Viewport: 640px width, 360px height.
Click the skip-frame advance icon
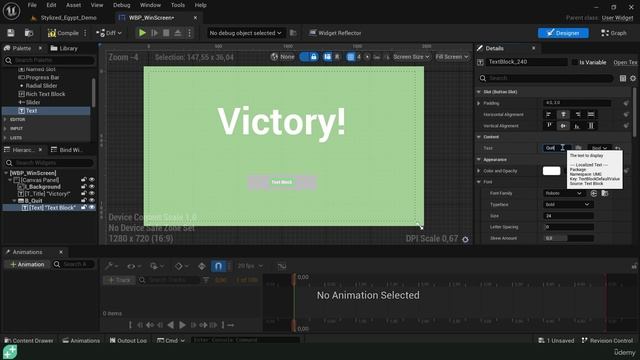(154, 33)
